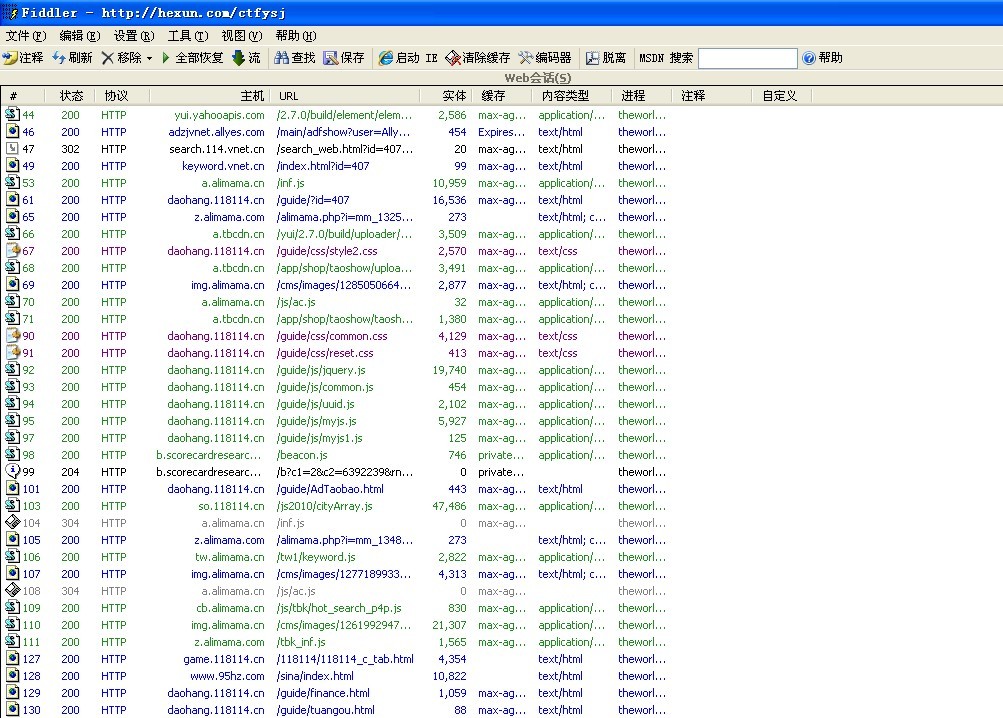The height and width of the screenshot is (718, 1003).
Task: Select URL /guide/tuangou.html
Action: click(326, 710)
